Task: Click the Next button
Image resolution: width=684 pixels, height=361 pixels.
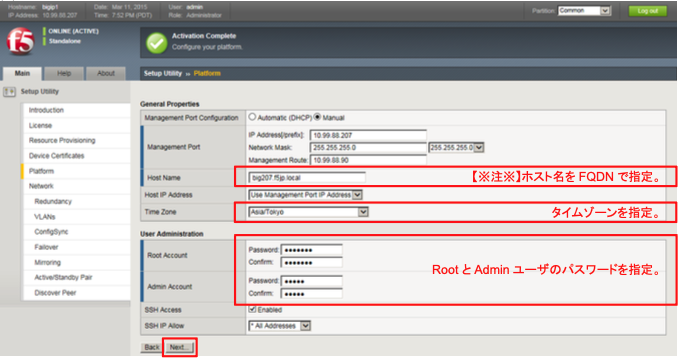Action: tap(179, 347)
